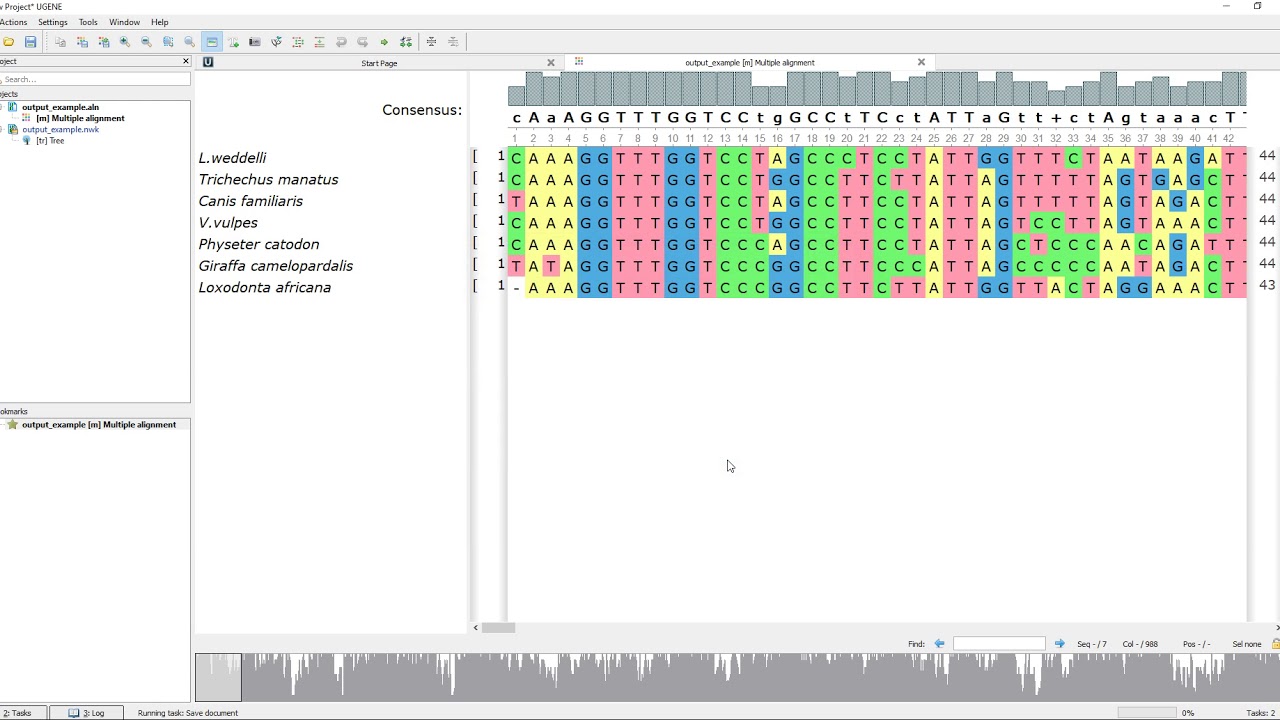Screen dimensions: 1280x720
Task: Switch to the Start Page tab
Action: [x=379, y=63]
